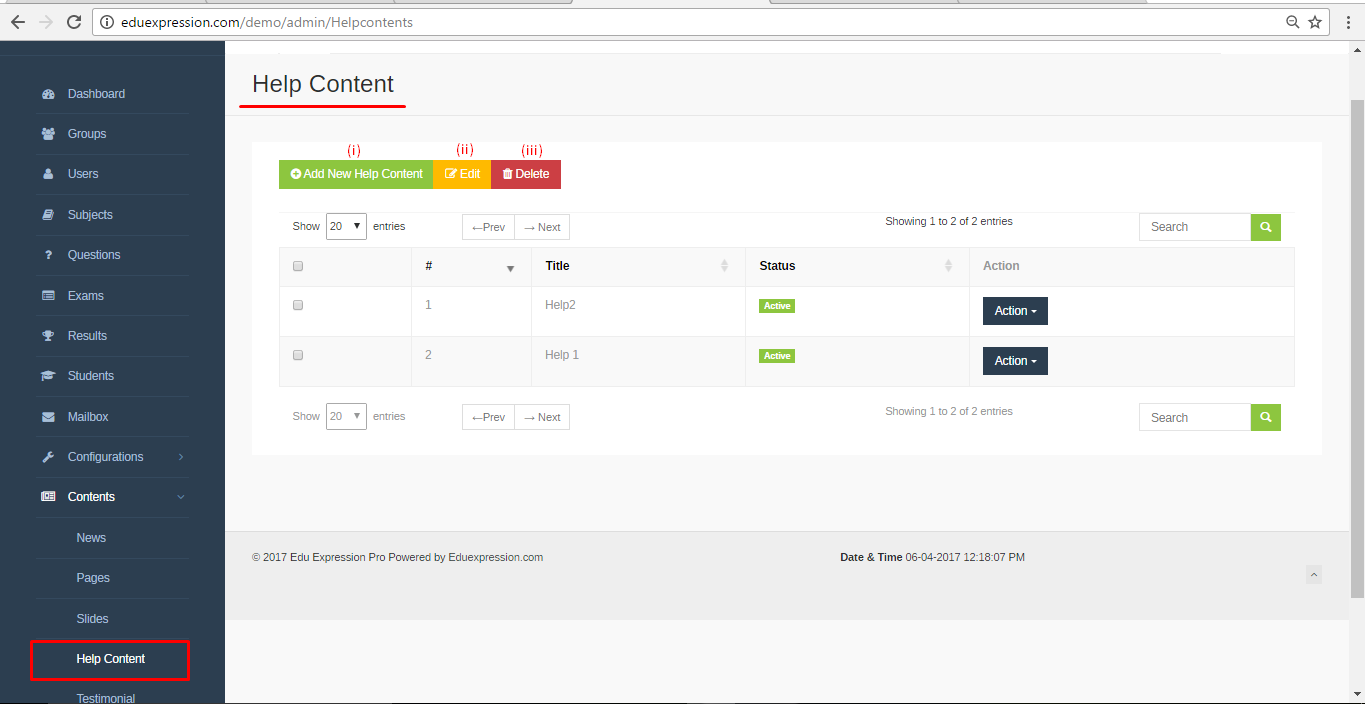Click the top Prev pagination button

[488, 227]
